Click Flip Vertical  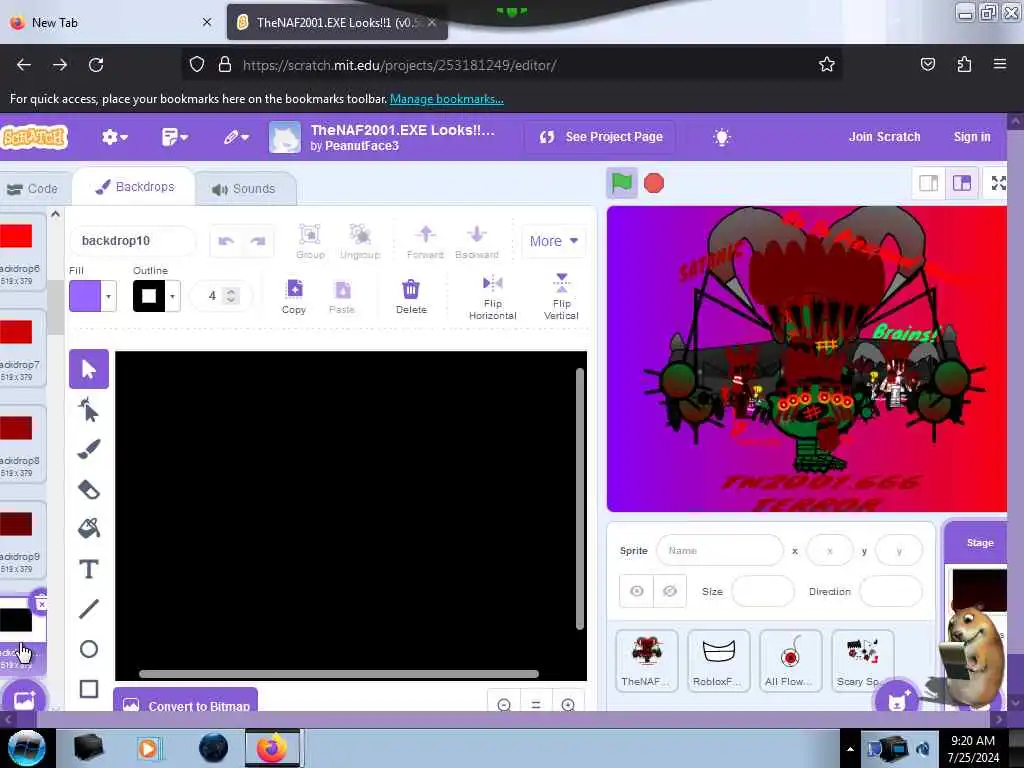(x=562, y=298)
